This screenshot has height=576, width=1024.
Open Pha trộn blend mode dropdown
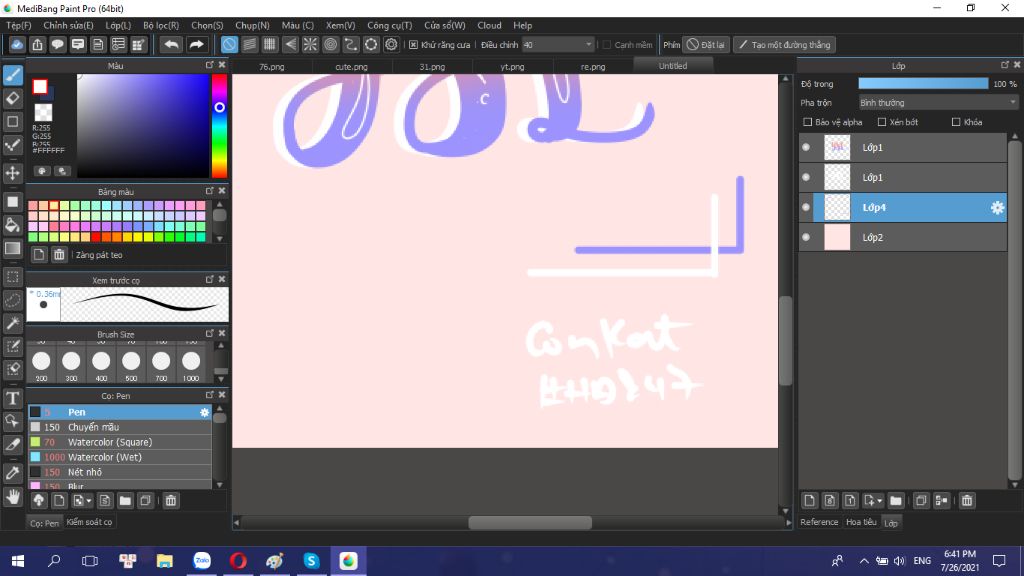coord(938,103)
